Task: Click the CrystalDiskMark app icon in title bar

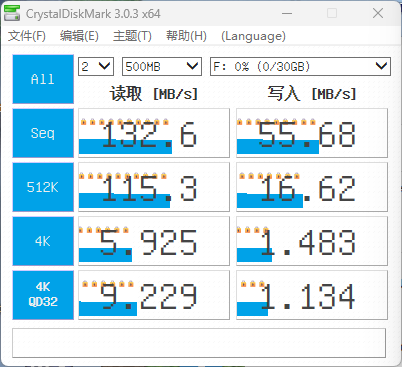Action: (x=12, y=14)
